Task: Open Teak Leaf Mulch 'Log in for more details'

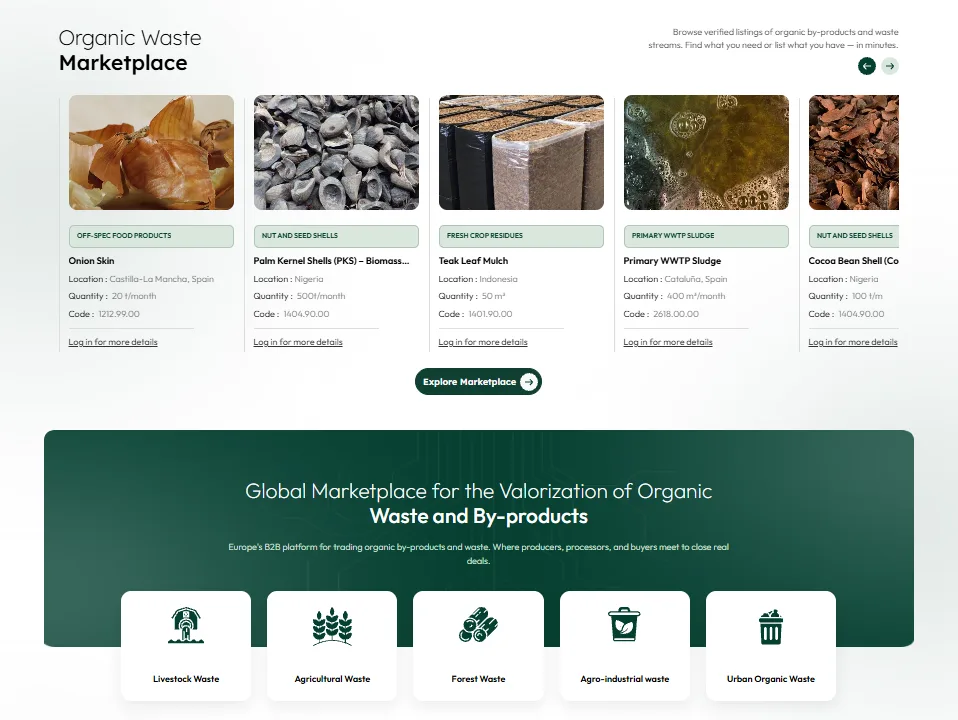Action: point(483,342)
